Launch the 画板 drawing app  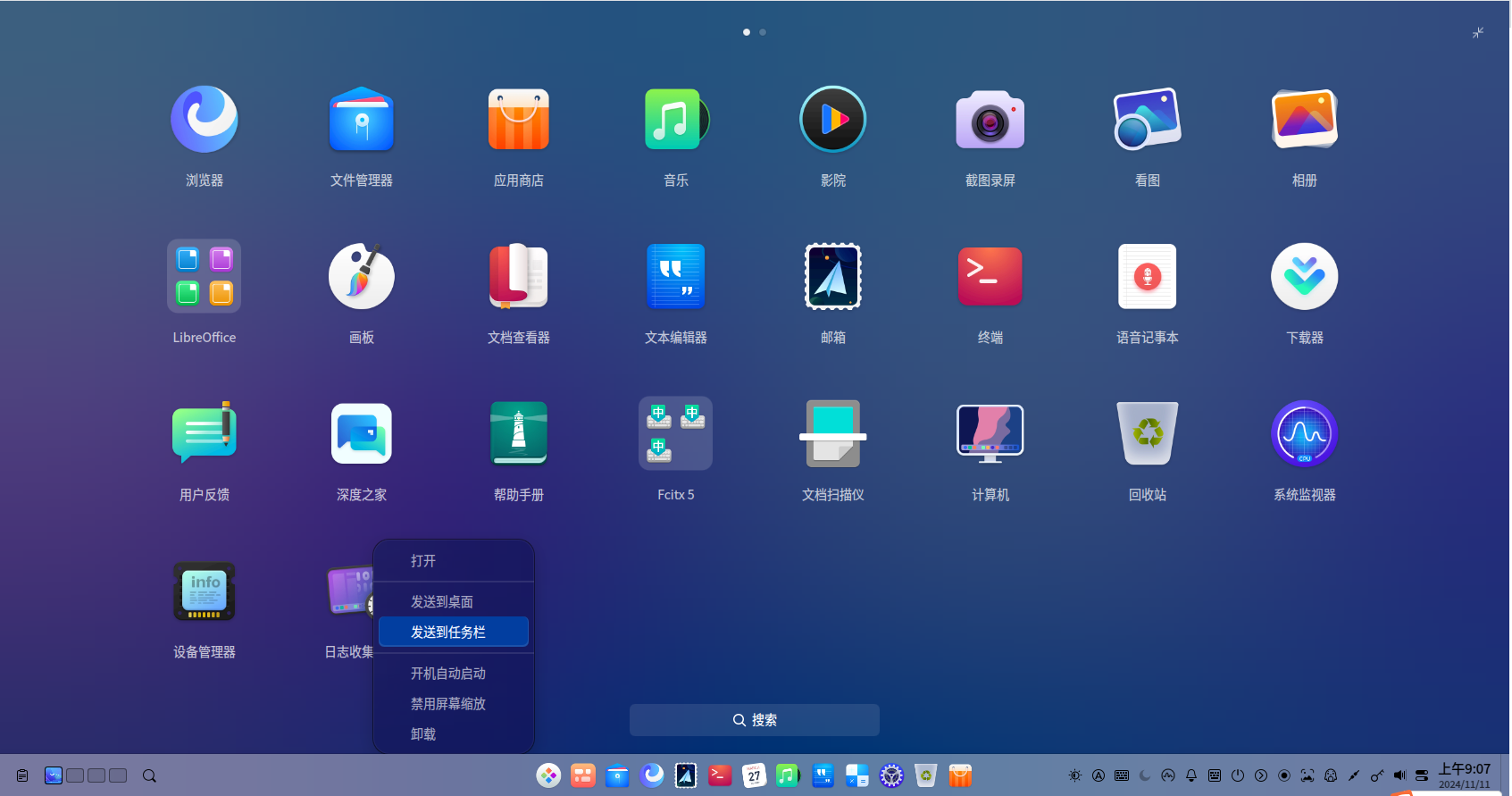coord(362,277)
